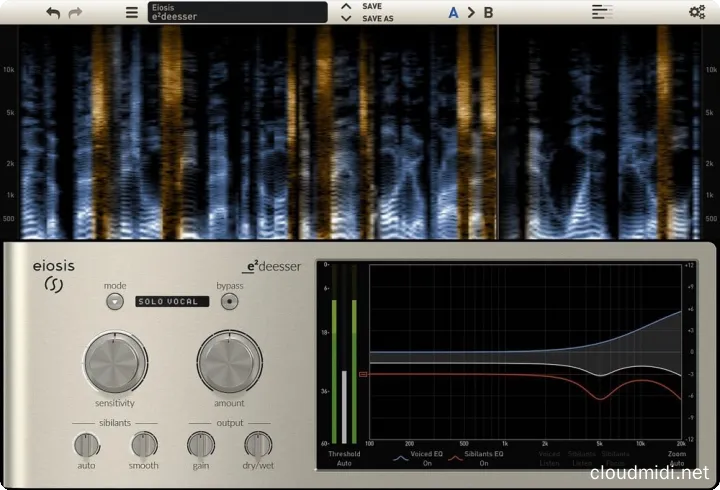The height and width of the screenshot is (490, 720).
Task: Click the SAVE preset button
Action: point(372,6)
